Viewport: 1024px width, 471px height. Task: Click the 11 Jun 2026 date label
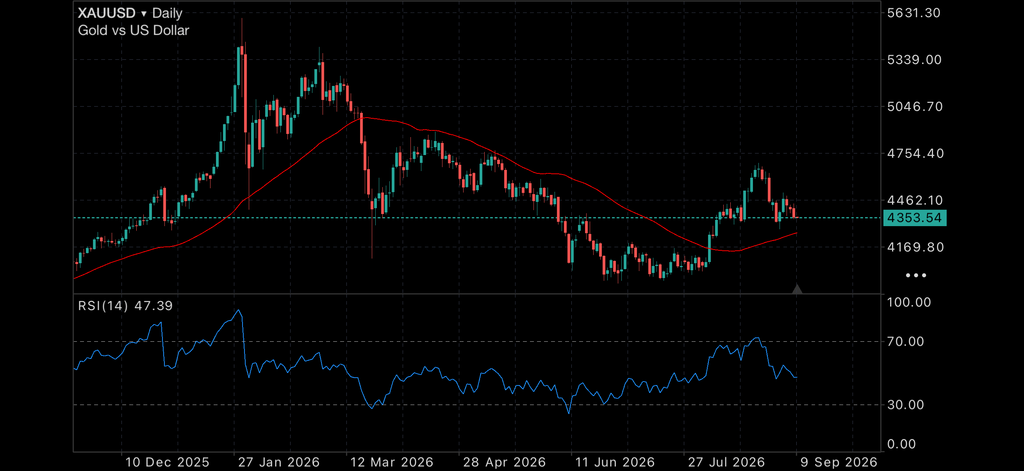(615, 462)
